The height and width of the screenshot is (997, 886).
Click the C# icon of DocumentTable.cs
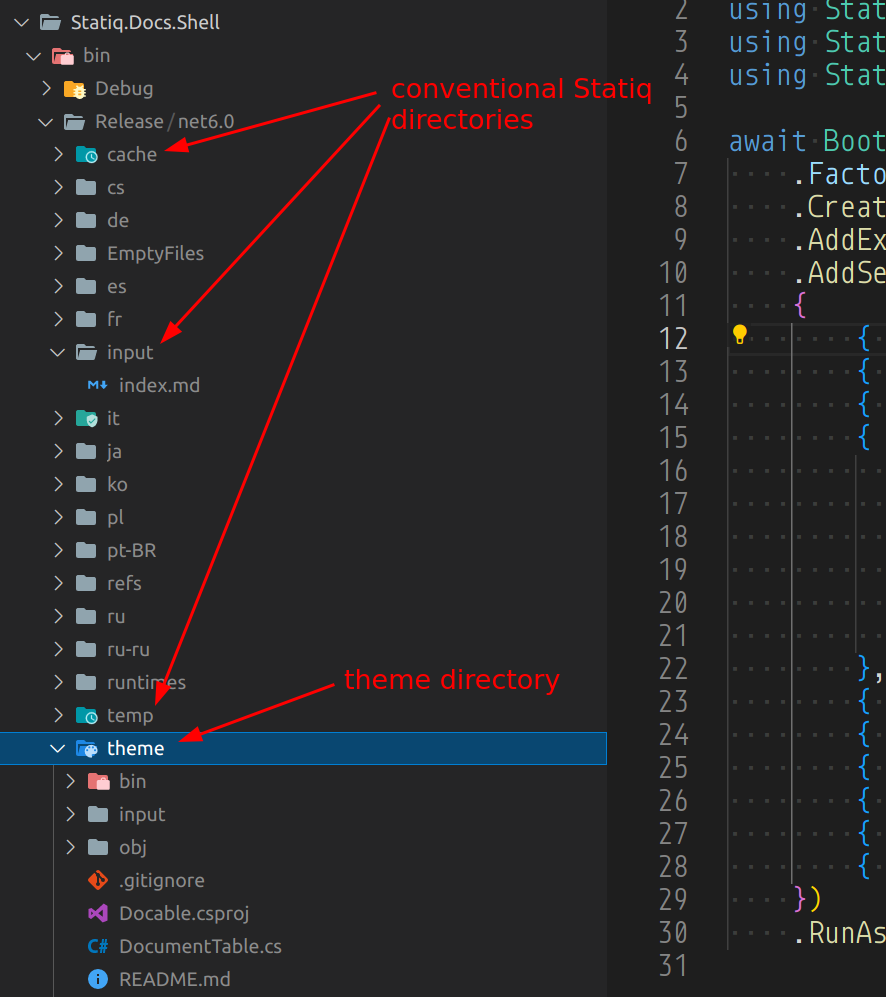[98, 947]
